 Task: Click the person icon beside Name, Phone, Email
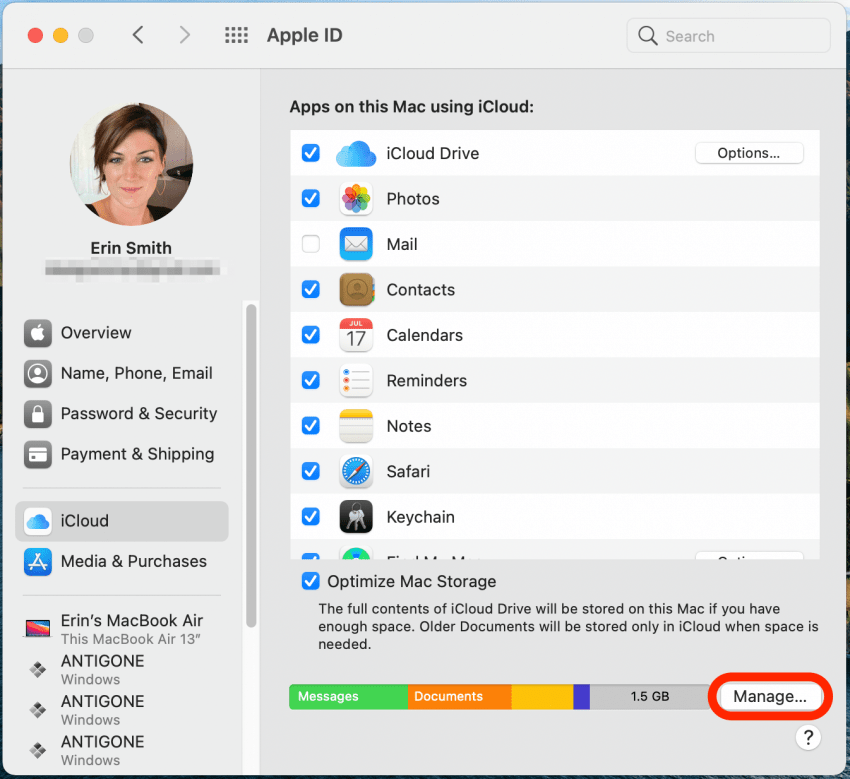tap(37, 374)
